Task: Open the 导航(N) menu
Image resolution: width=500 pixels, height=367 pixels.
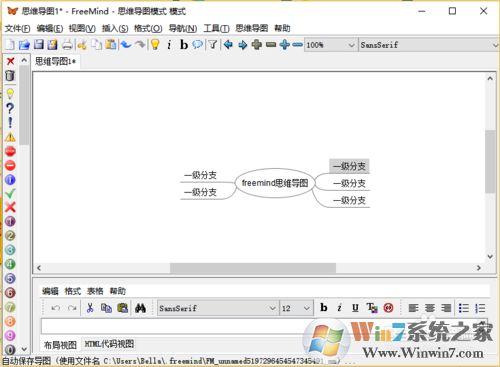Action: [x=183, y=29]
